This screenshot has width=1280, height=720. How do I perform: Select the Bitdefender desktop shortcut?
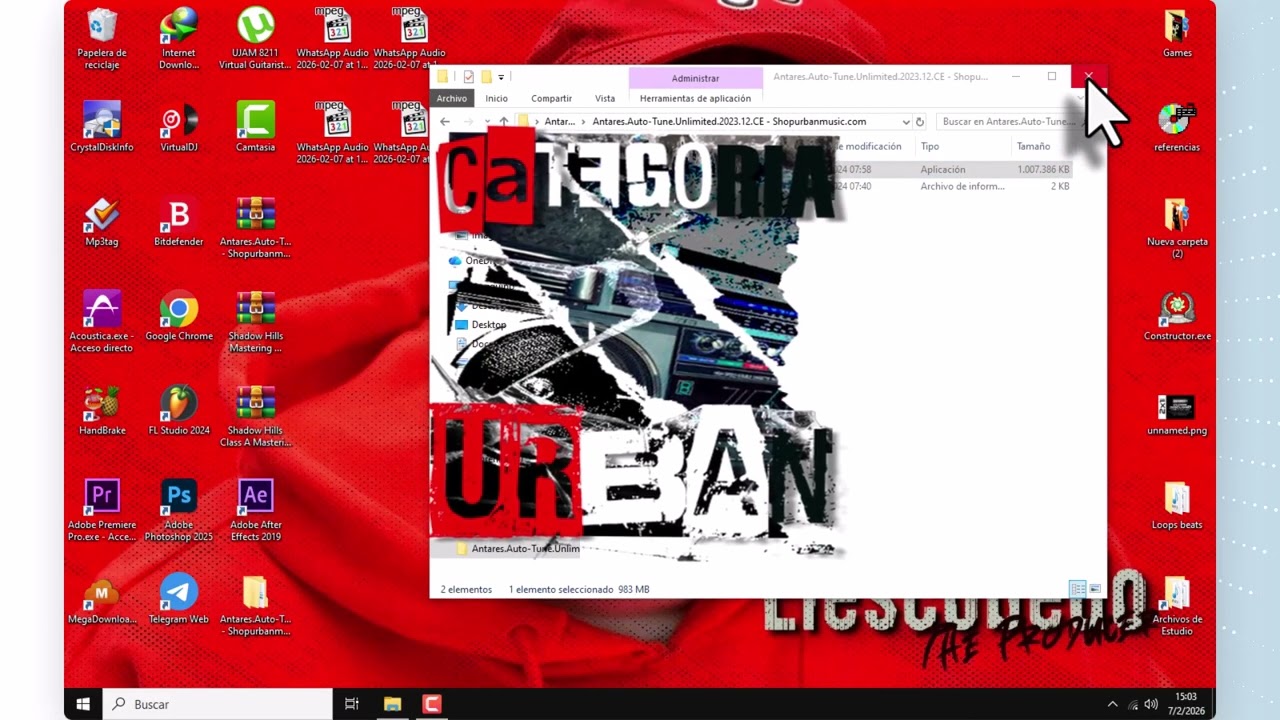[x=179, y=221]
